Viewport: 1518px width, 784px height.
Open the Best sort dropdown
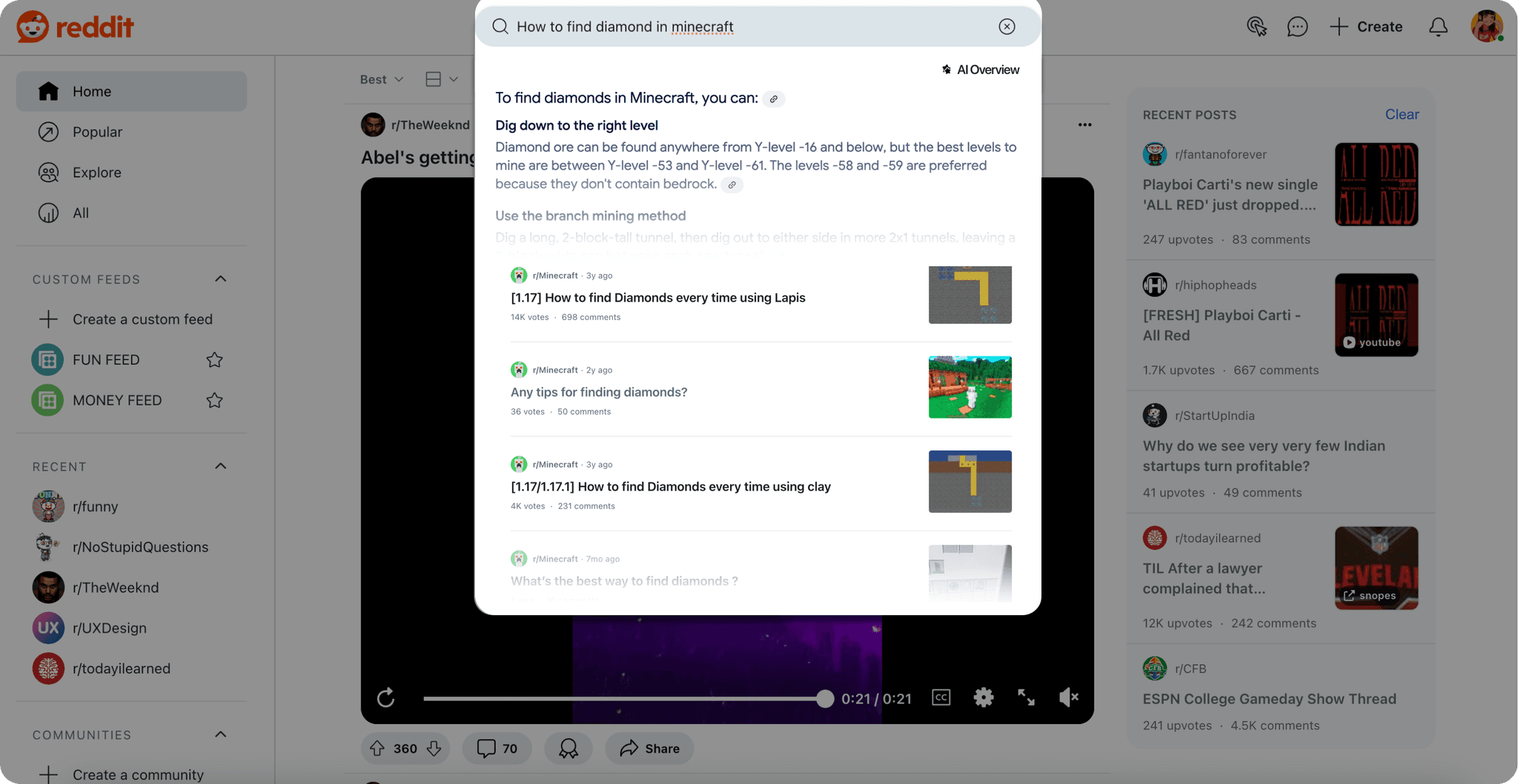[382, 79]
